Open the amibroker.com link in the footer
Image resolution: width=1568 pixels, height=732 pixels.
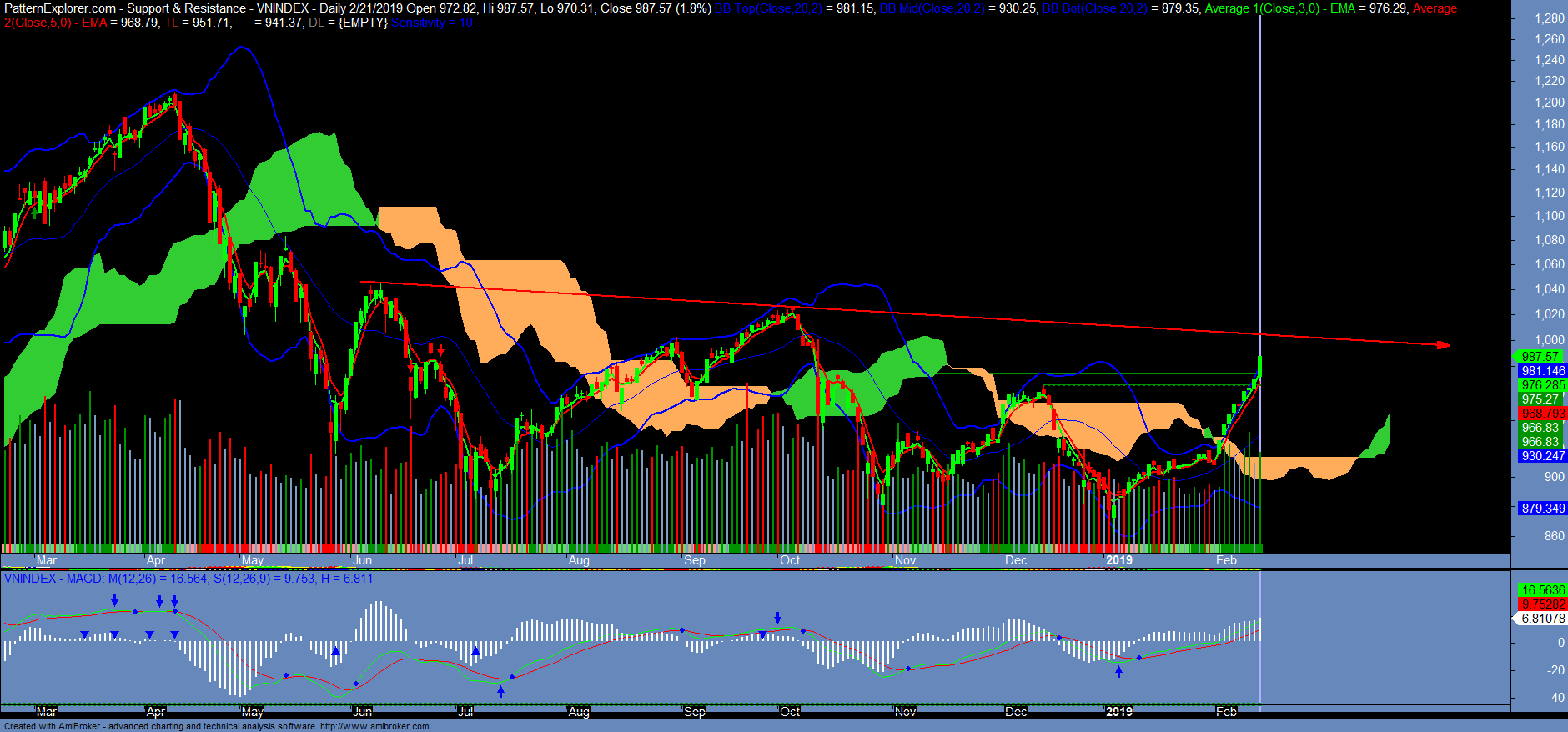point(374,726)
